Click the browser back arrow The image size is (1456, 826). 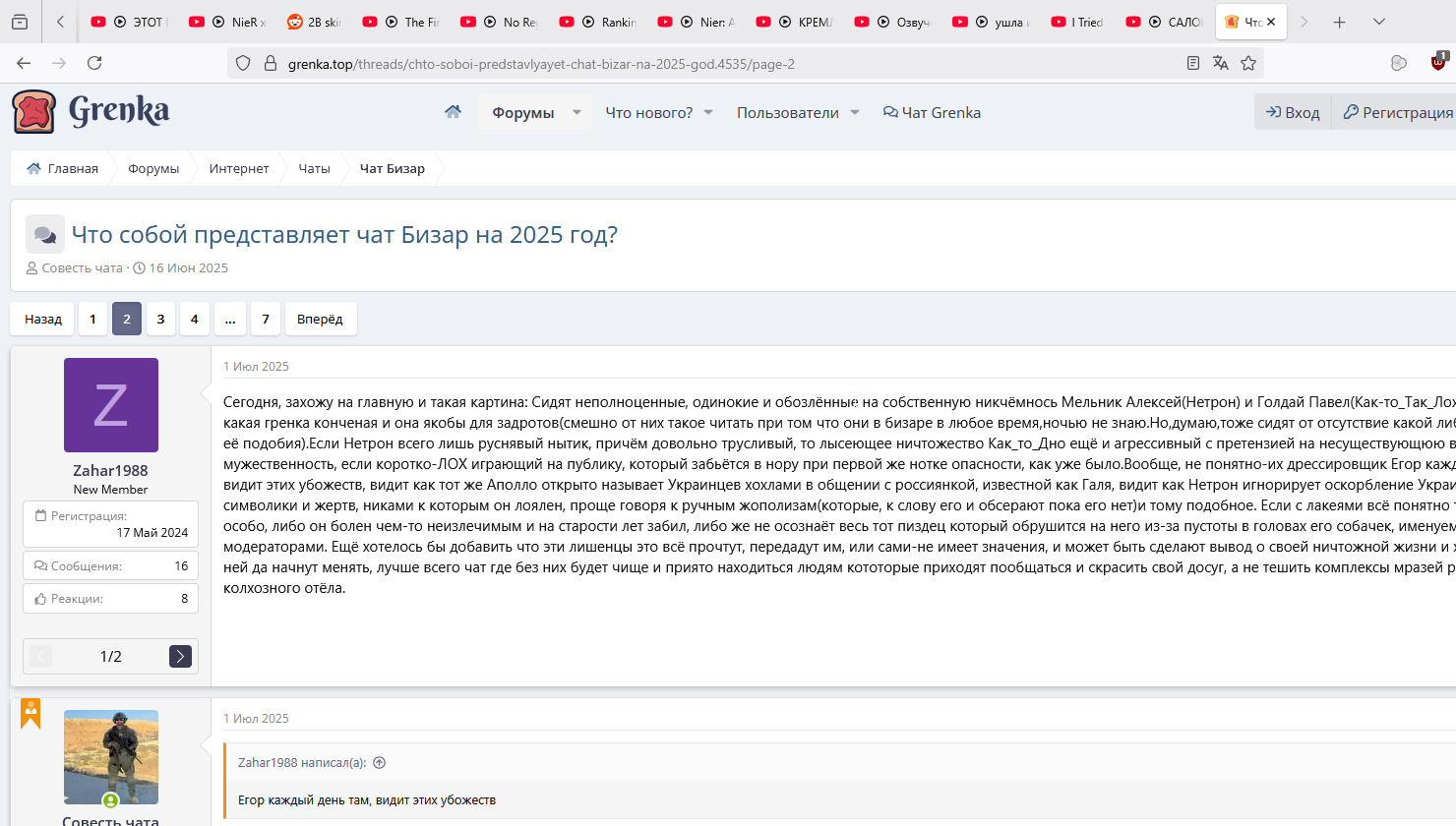pyautogui.click(x=24, y=63)
